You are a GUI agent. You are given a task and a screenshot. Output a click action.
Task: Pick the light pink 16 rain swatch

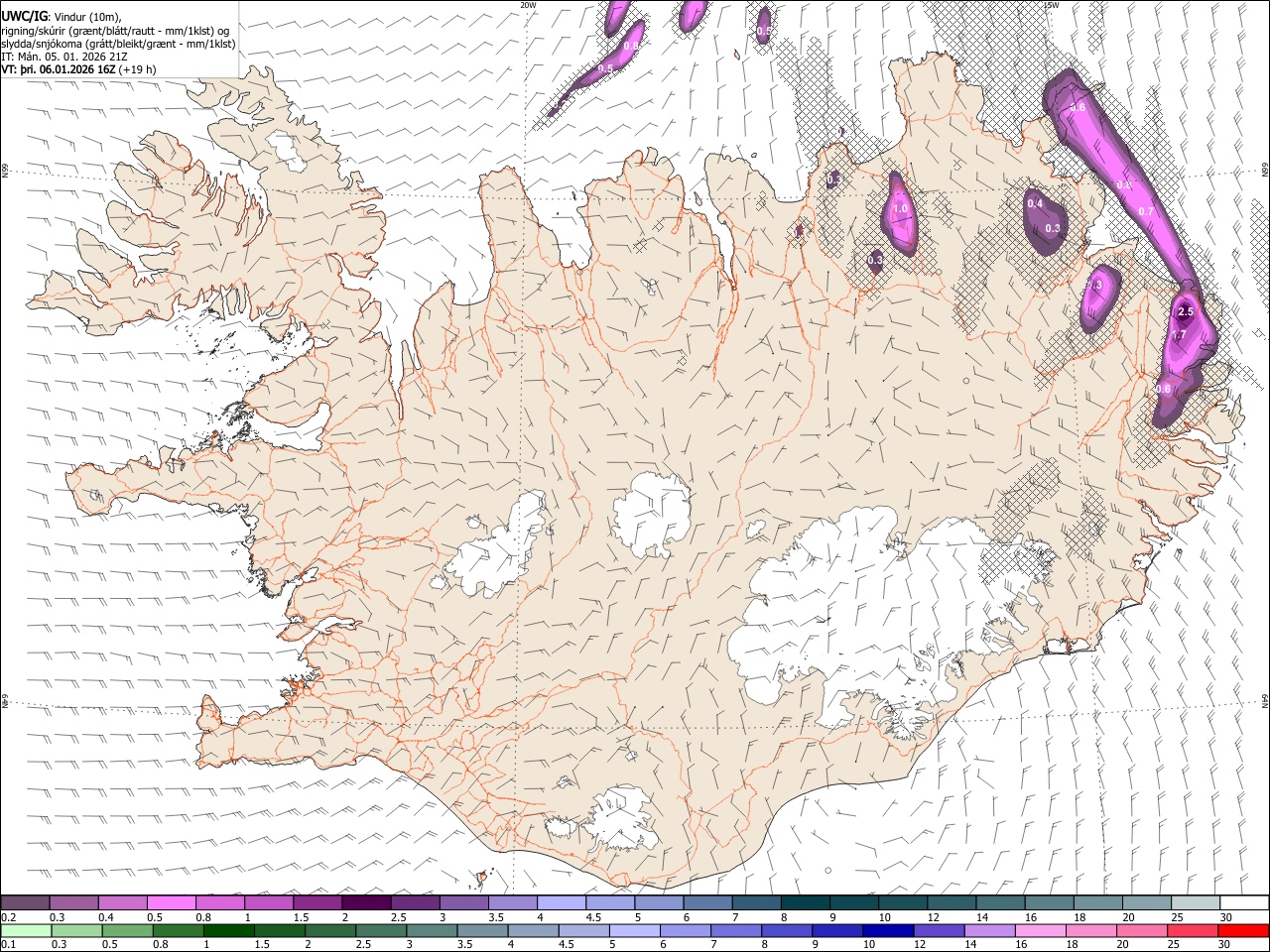(x=1040, y=931)
